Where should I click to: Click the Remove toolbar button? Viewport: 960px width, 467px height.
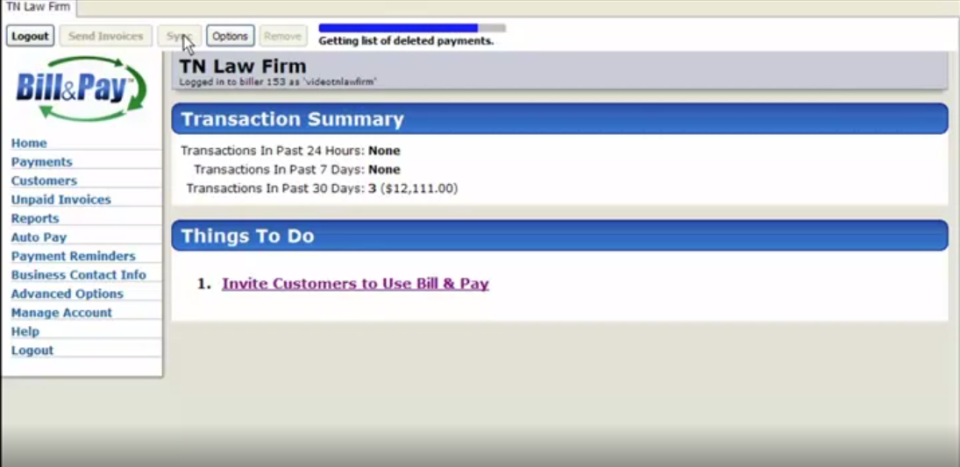click(x=283, y=36)
